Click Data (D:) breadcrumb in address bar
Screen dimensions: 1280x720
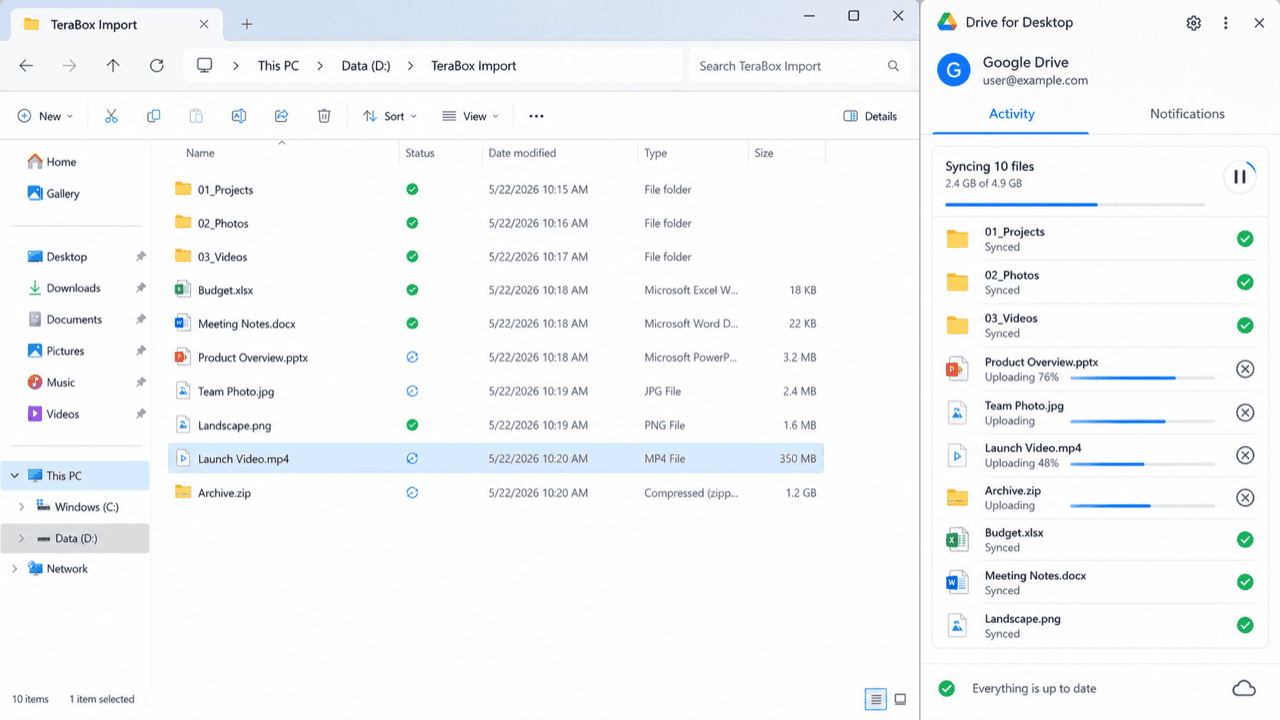click(366, 66)
